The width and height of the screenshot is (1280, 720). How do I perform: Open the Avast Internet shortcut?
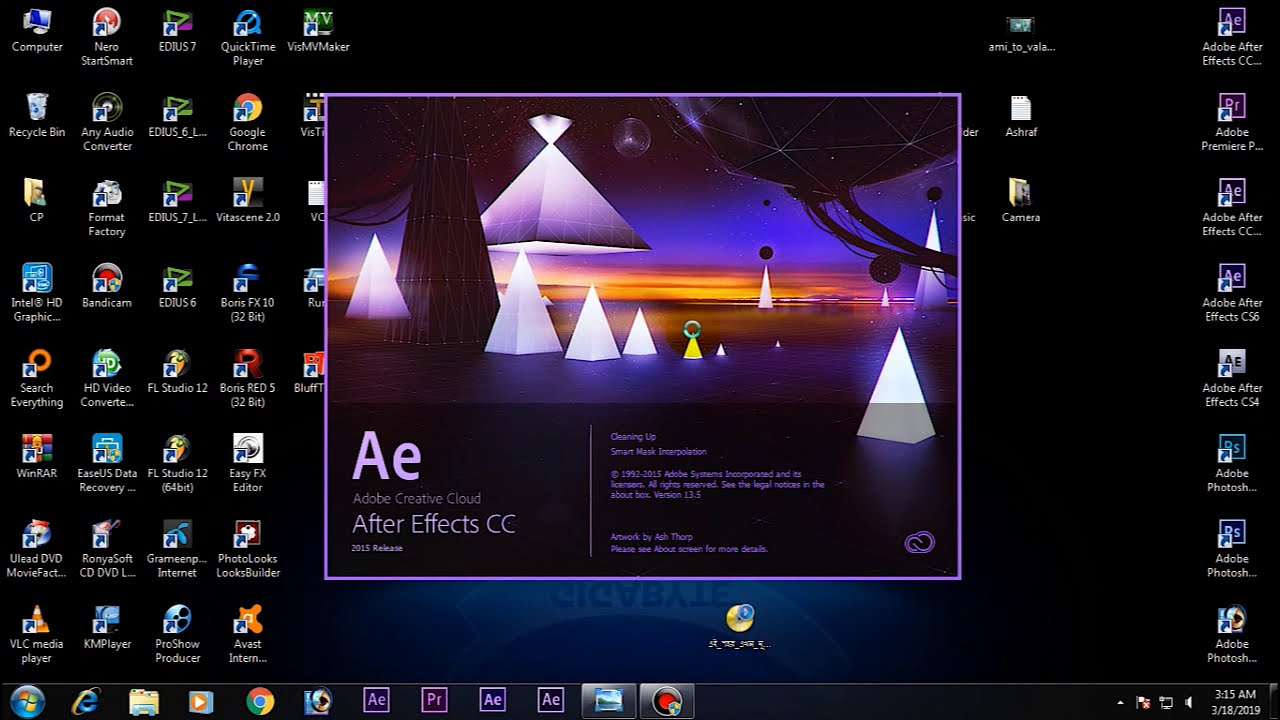(x=248, y=635)
